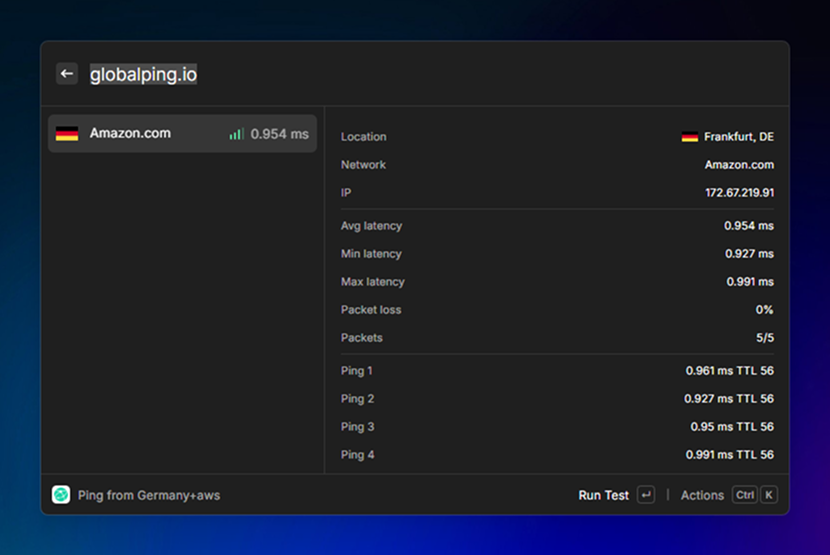The height and width of the screenshot is (555, 830).
Task: Click the Min latency label
Action: point(371,254)
